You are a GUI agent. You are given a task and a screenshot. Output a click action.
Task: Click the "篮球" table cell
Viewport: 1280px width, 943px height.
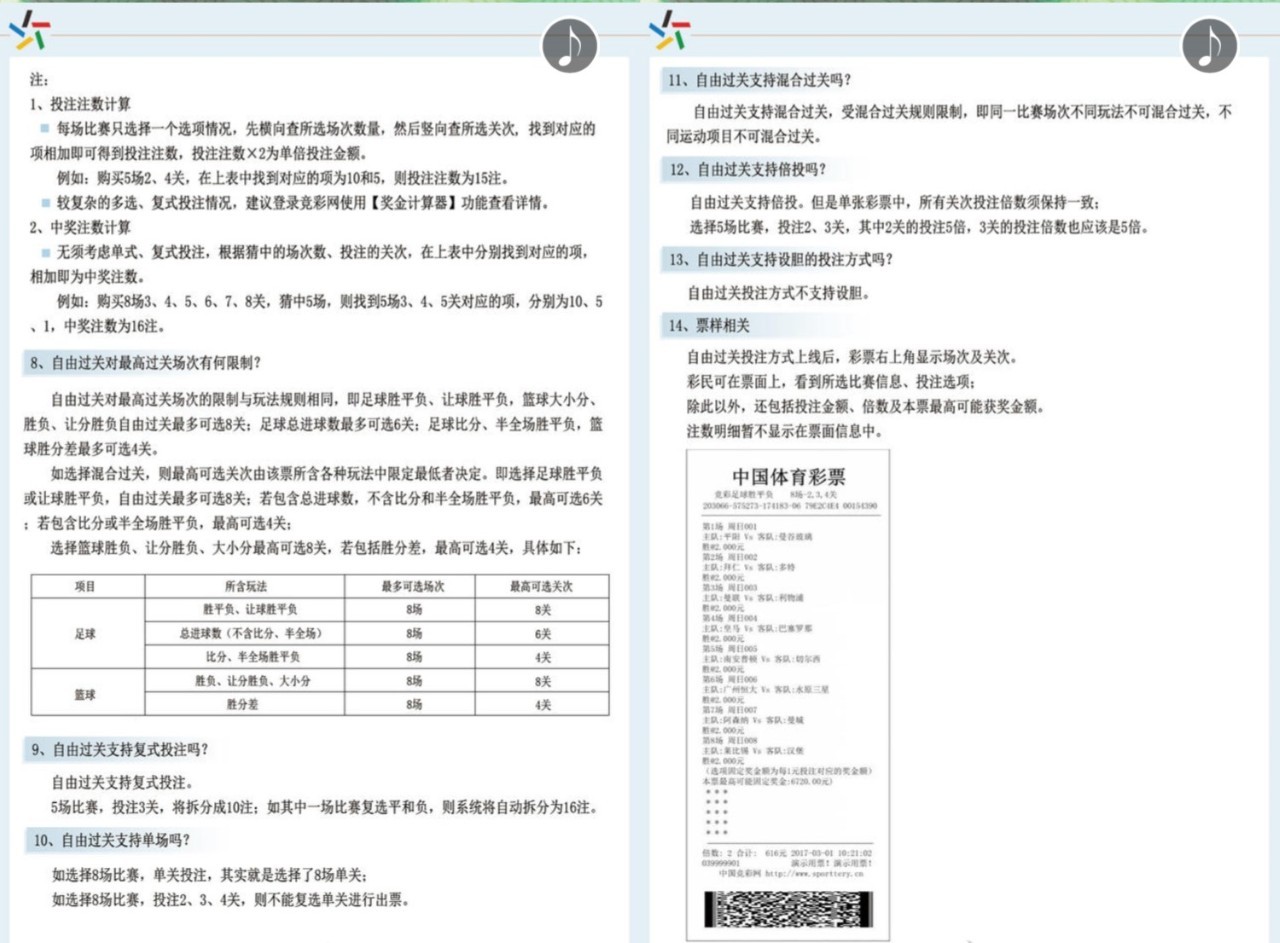click(x=87, y=693)
